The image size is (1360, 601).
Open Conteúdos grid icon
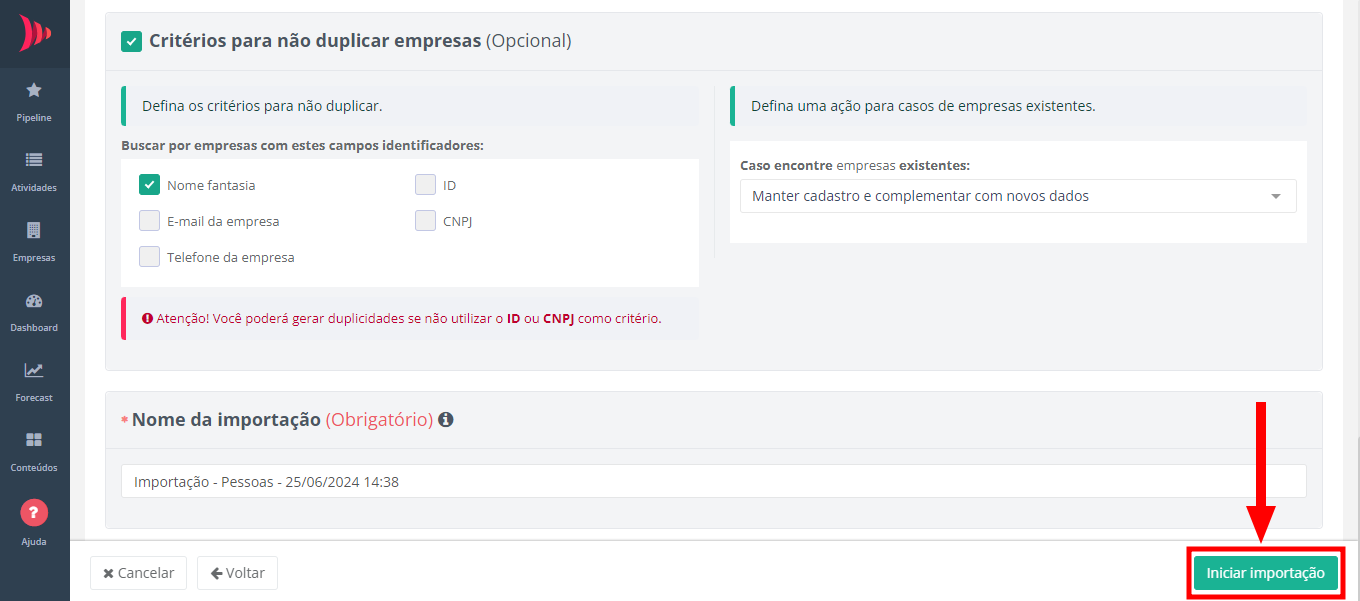pos(34,440)
